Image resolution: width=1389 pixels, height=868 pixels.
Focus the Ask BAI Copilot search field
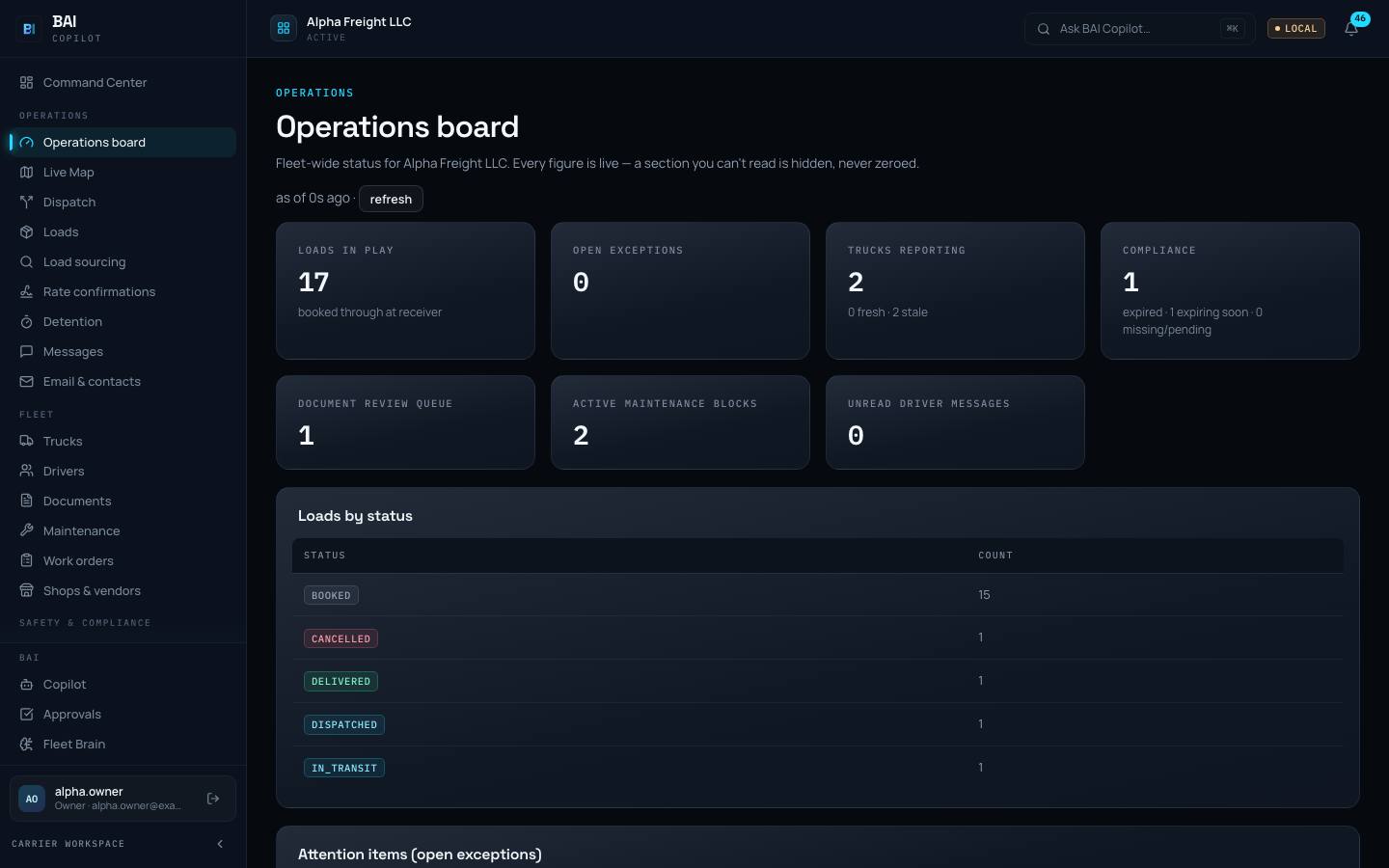[1139, 29]
